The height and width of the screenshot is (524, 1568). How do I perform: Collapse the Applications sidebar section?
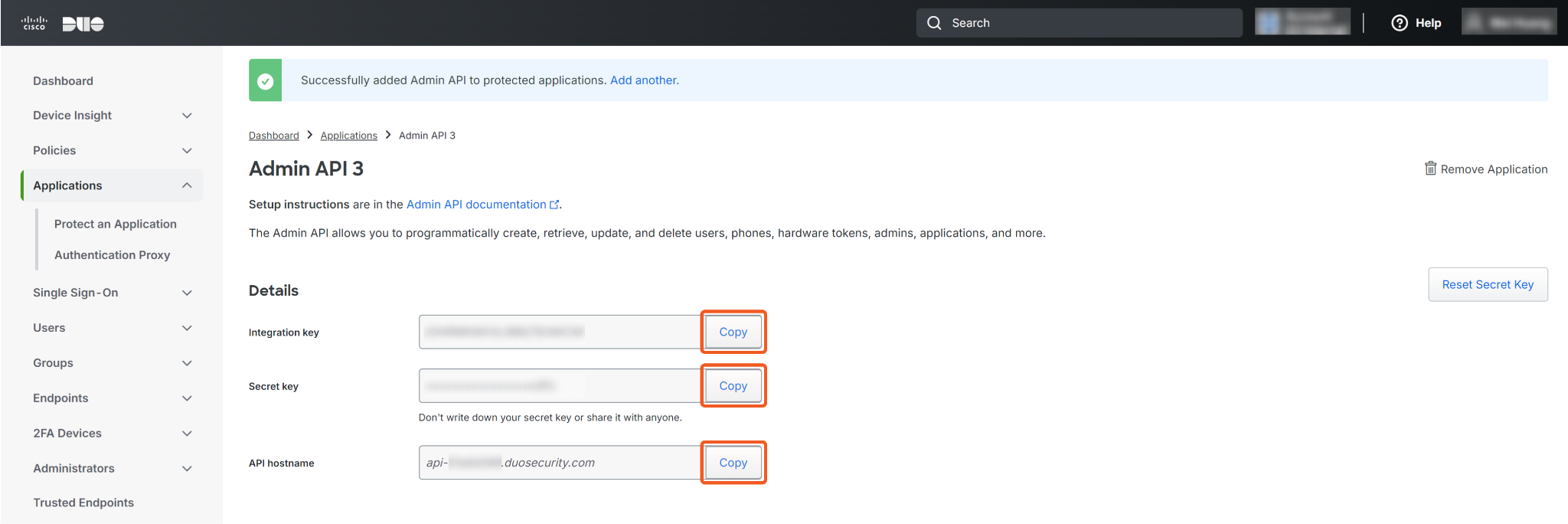[x=187, y=185]
